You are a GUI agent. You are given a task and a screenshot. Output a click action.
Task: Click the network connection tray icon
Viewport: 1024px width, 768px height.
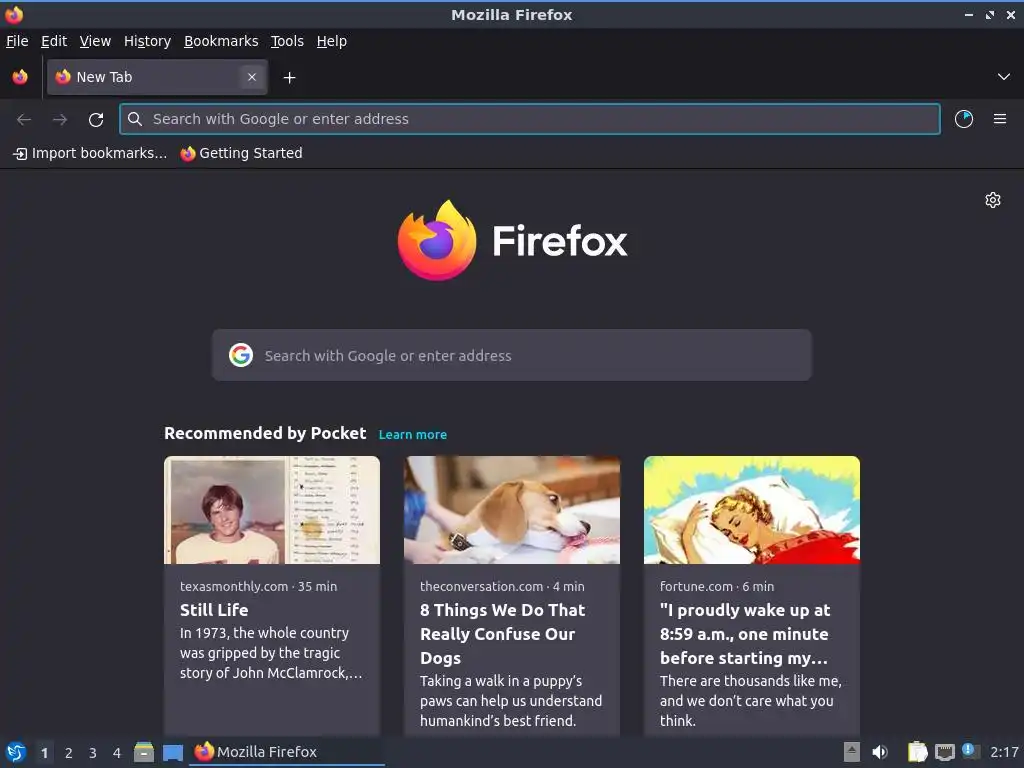tap(944, 752)
